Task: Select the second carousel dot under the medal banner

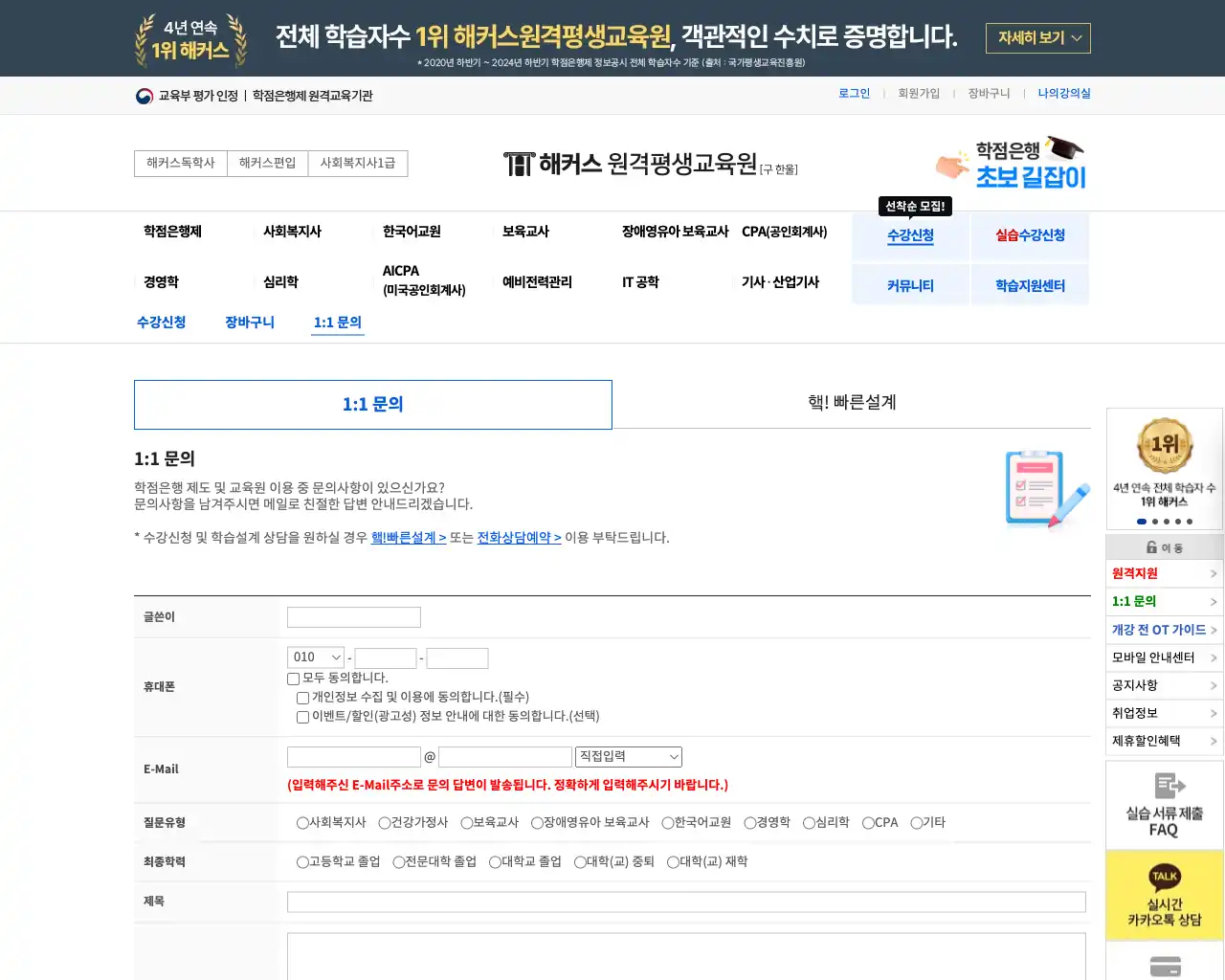Action: [1153, 522]
